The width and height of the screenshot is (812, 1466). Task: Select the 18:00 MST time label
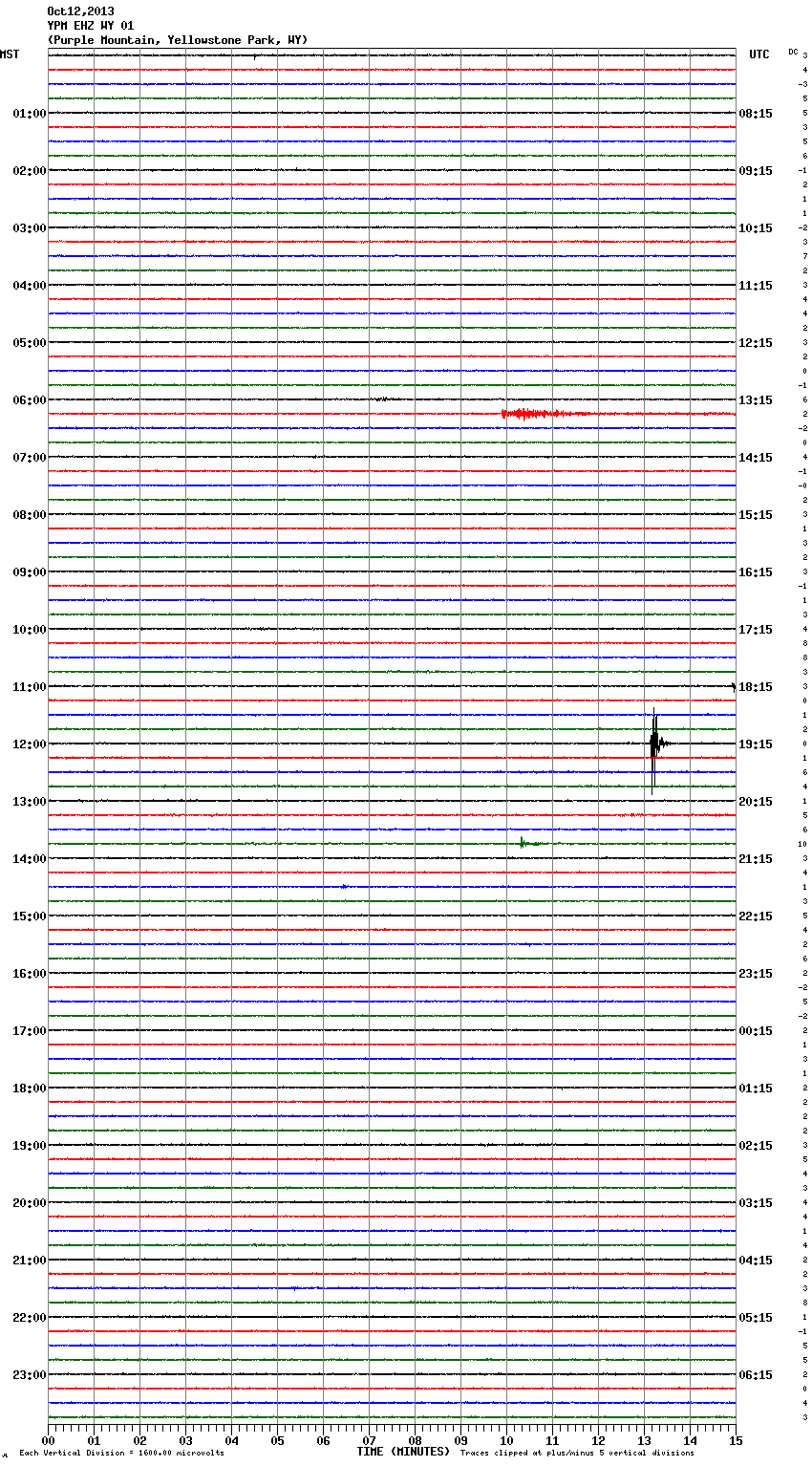30,1089
